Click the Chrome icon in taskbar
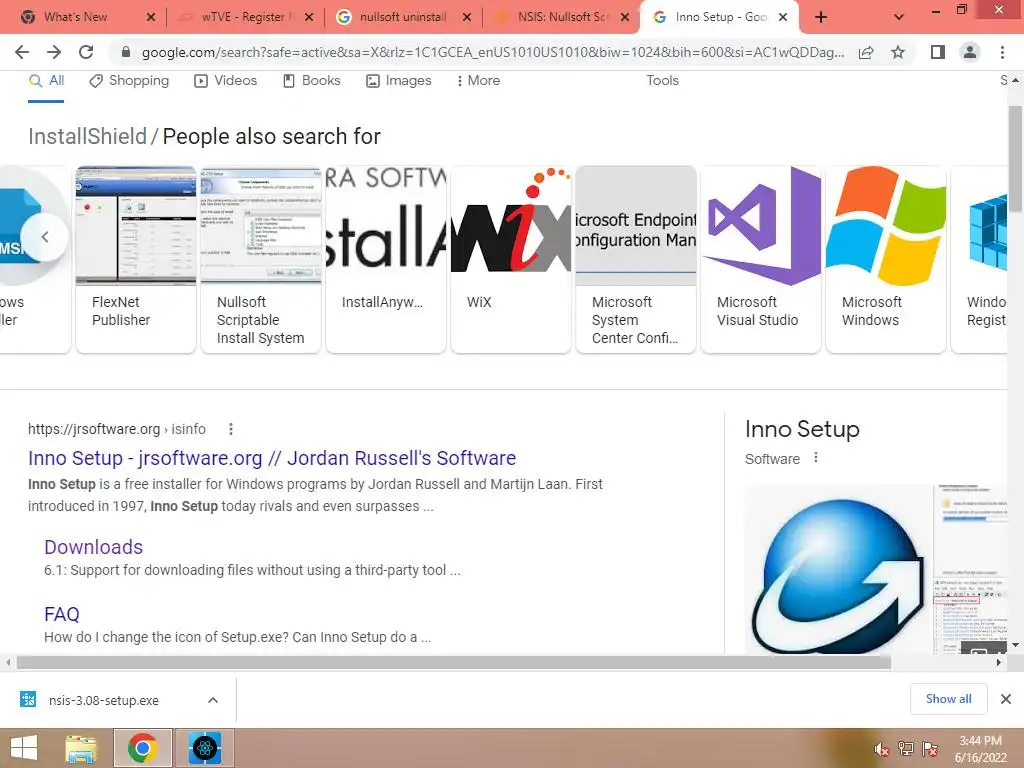The width and height of the screenshot is (1024, 768). (143, 748)
